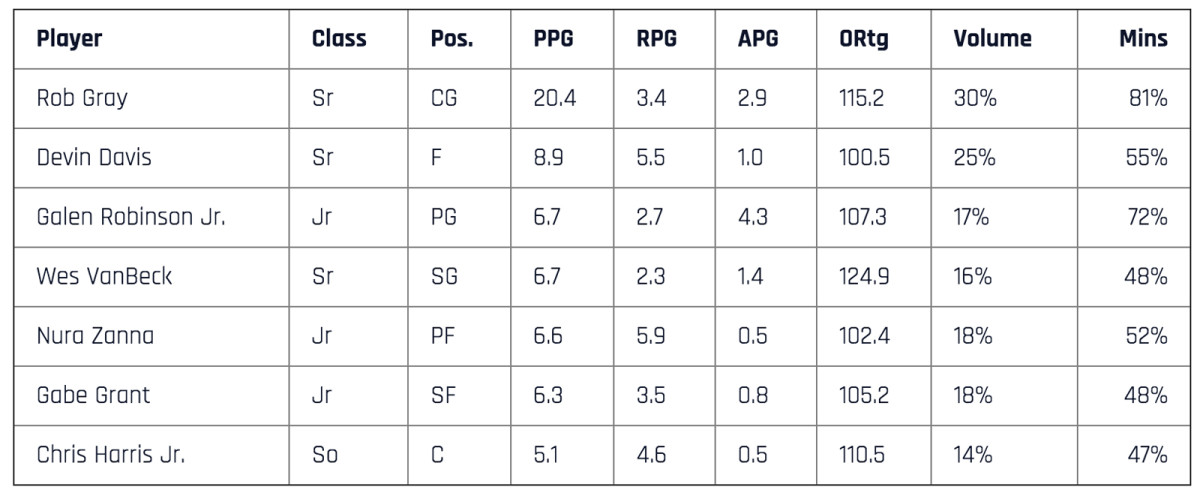Click Nura Zanna's 5.9 RPG value
Image resolution: width=1200 pixels, height=493 pixels.
pos(650,336)
